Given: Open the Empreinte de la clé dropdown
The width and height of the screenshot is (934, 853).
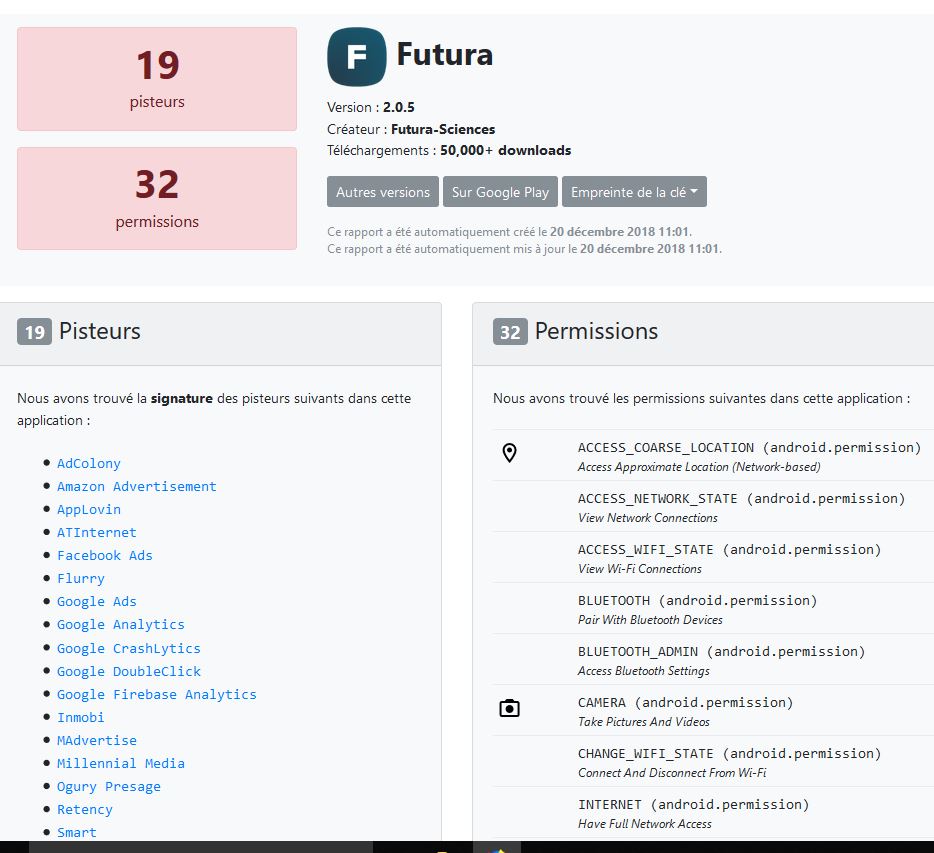Looking at the screenshot, I should (x=634, y=192).
